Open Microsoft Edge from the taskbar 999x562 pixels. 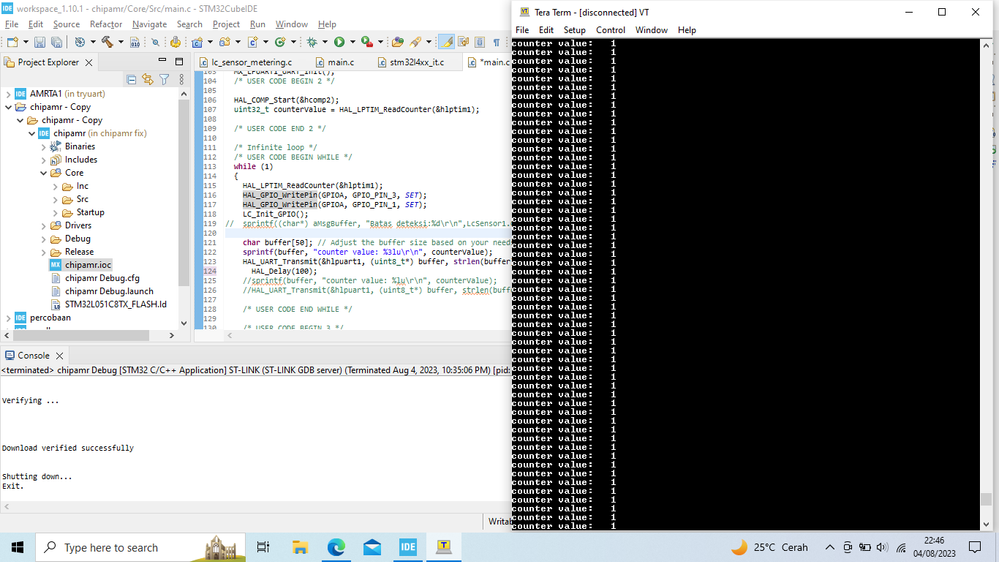(x=336, y=547)
